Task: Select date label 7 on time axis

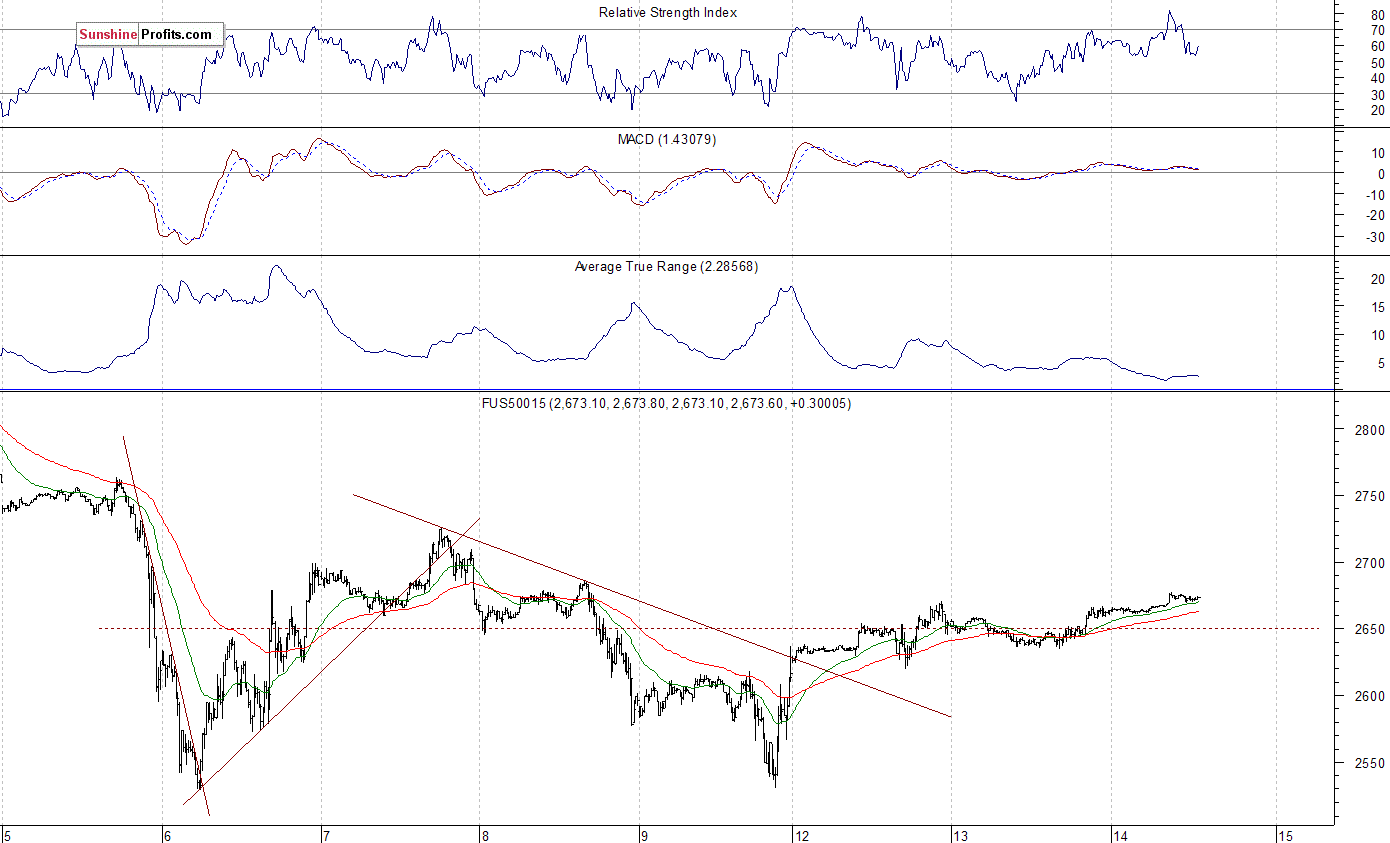Action: click(326, 835)
